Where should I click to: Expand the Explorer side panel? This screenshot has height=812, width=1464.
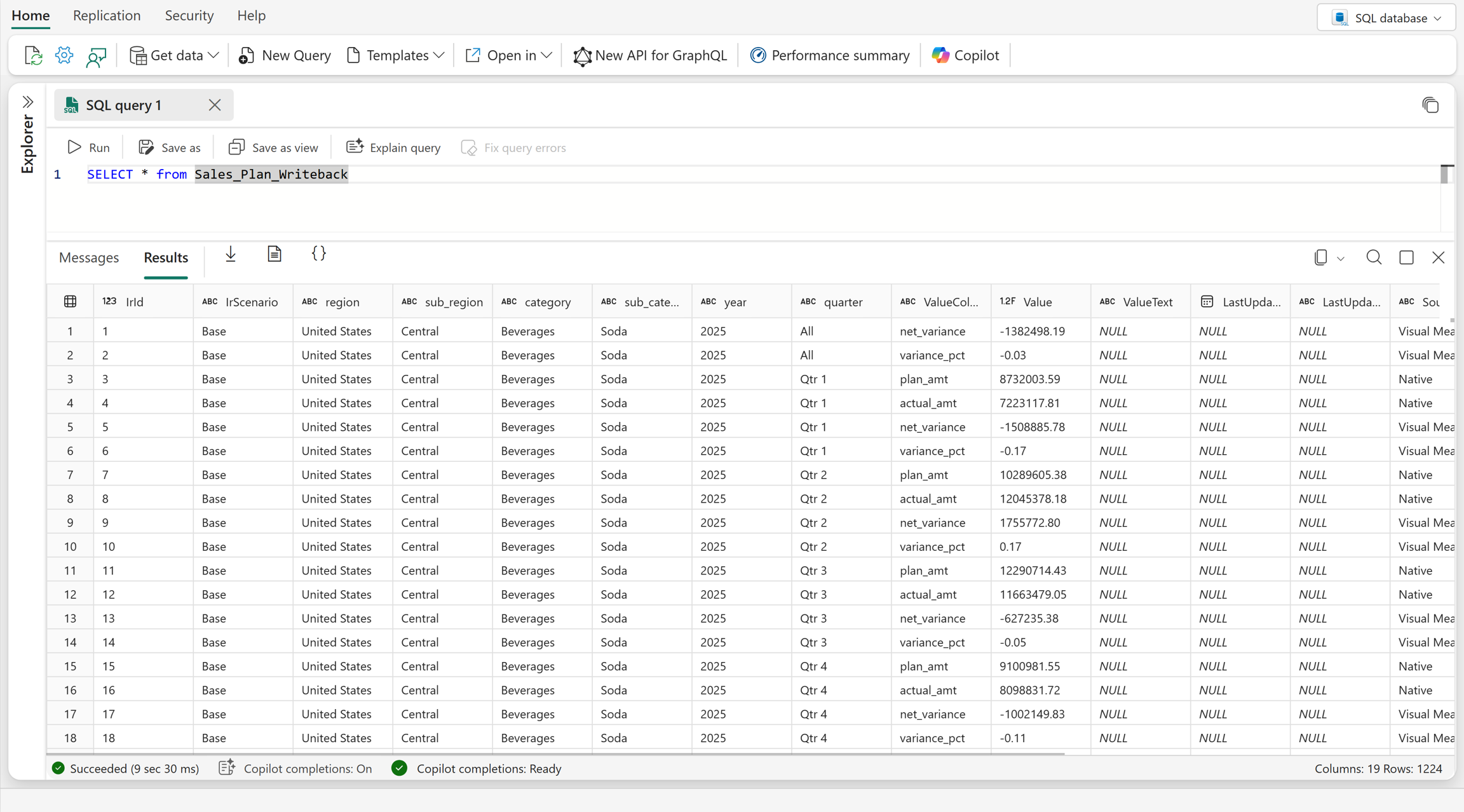(x=27, y=102)
